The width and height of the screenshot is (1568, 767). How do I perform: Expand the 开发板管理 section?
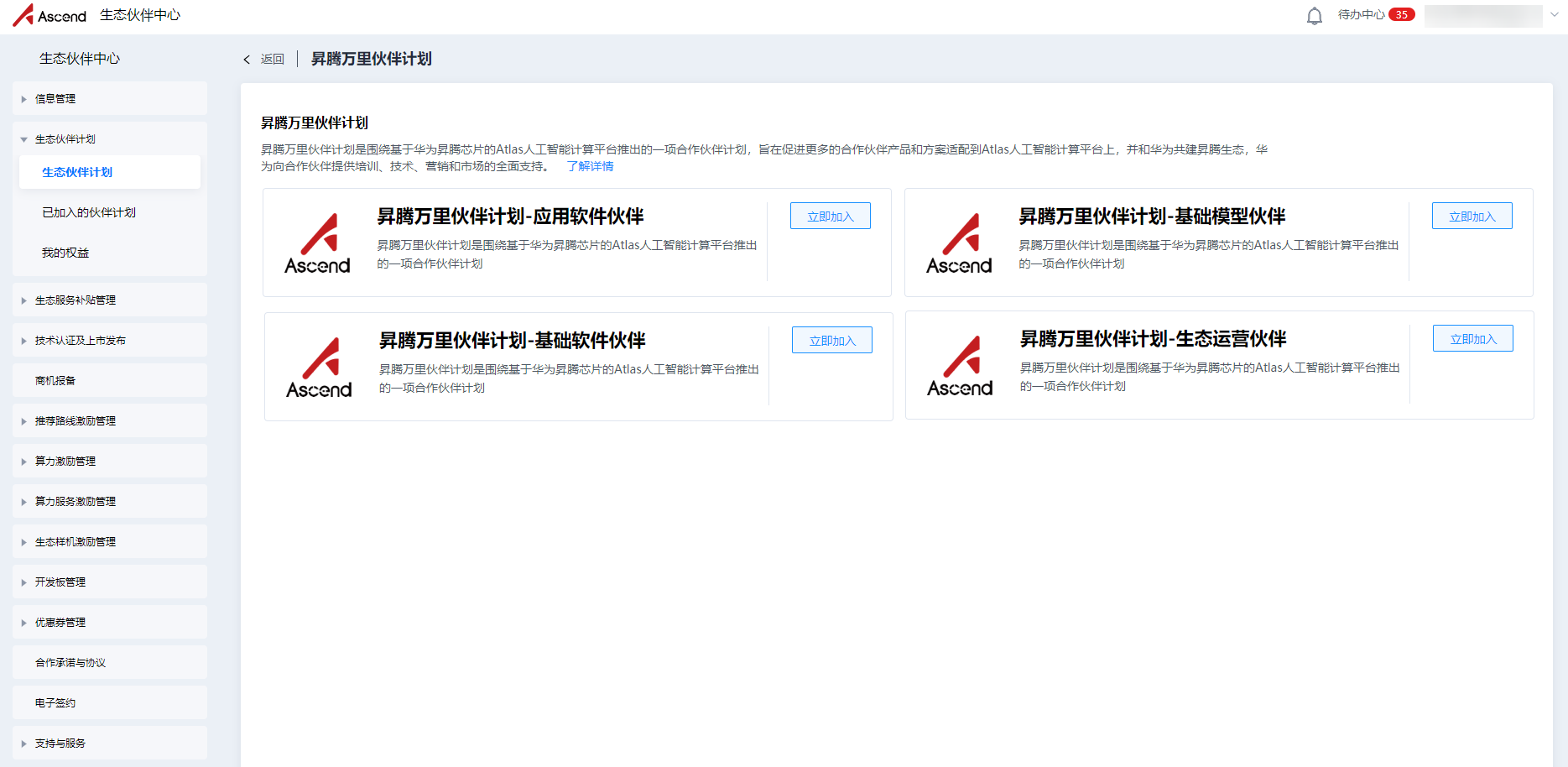pyautogui.click(x=110, y=582)
